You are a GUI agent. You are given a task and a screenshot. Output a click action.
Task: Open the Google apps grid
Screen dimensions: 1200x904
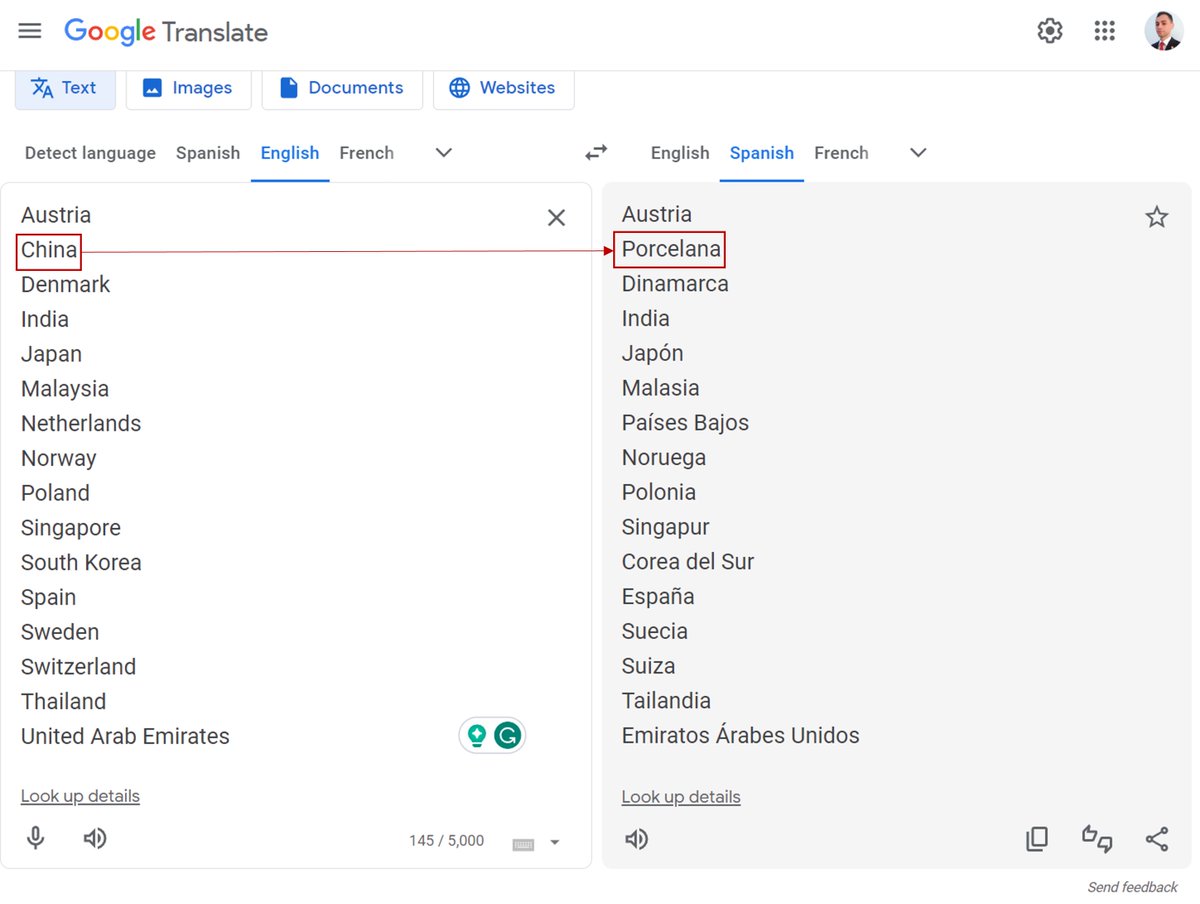coord(1104,31)
